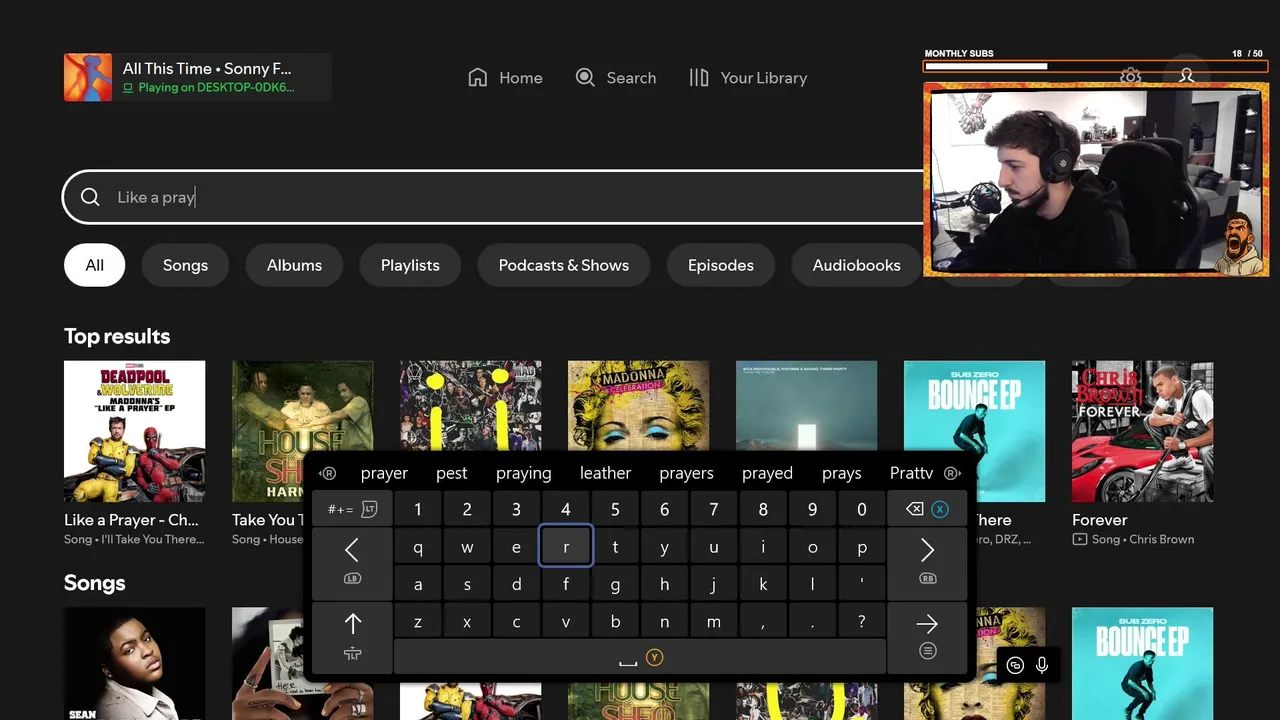Viewport: 1280px width, 720px height.
Task: Filter results by Playlists
Action: pos(410,265)
